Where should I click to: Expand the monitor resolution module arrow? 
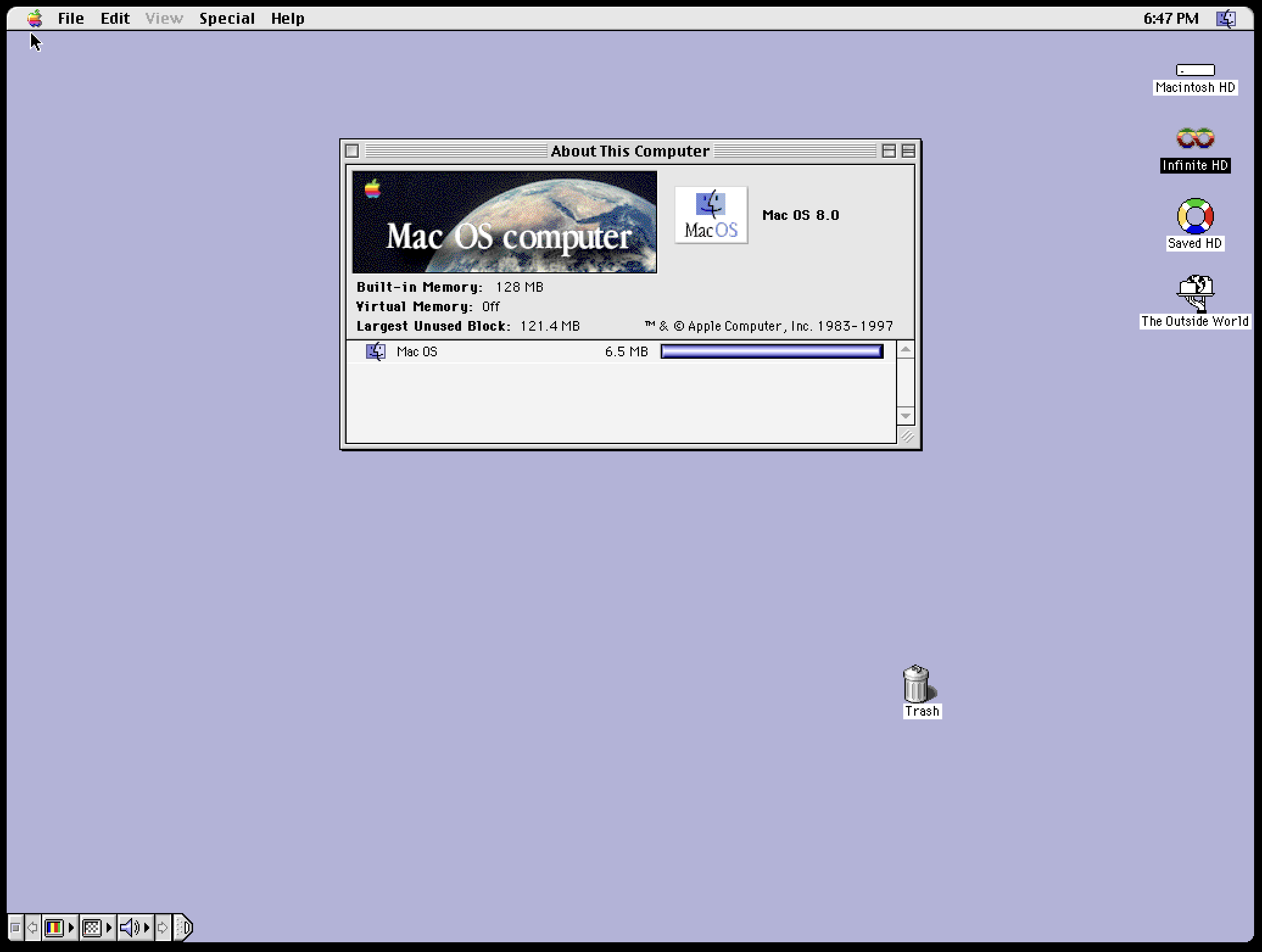point(109,928)
